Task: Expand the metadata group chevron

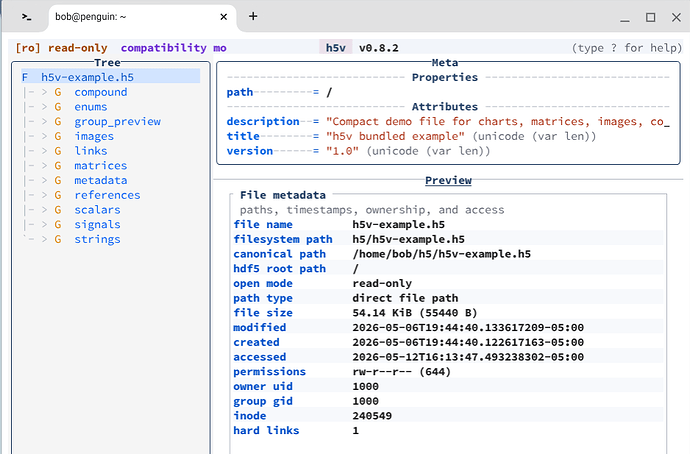Action: (x=44, y=180)
